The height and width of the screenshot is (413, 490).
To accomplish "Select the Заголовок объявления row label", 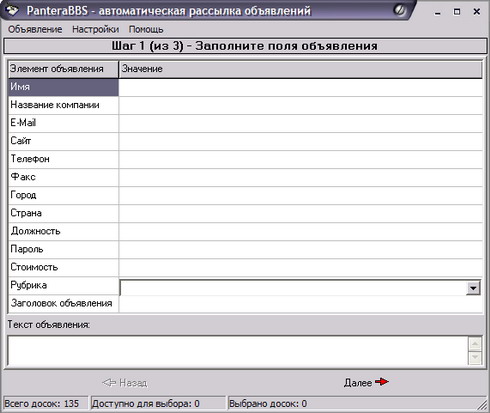I will point(63,304).
